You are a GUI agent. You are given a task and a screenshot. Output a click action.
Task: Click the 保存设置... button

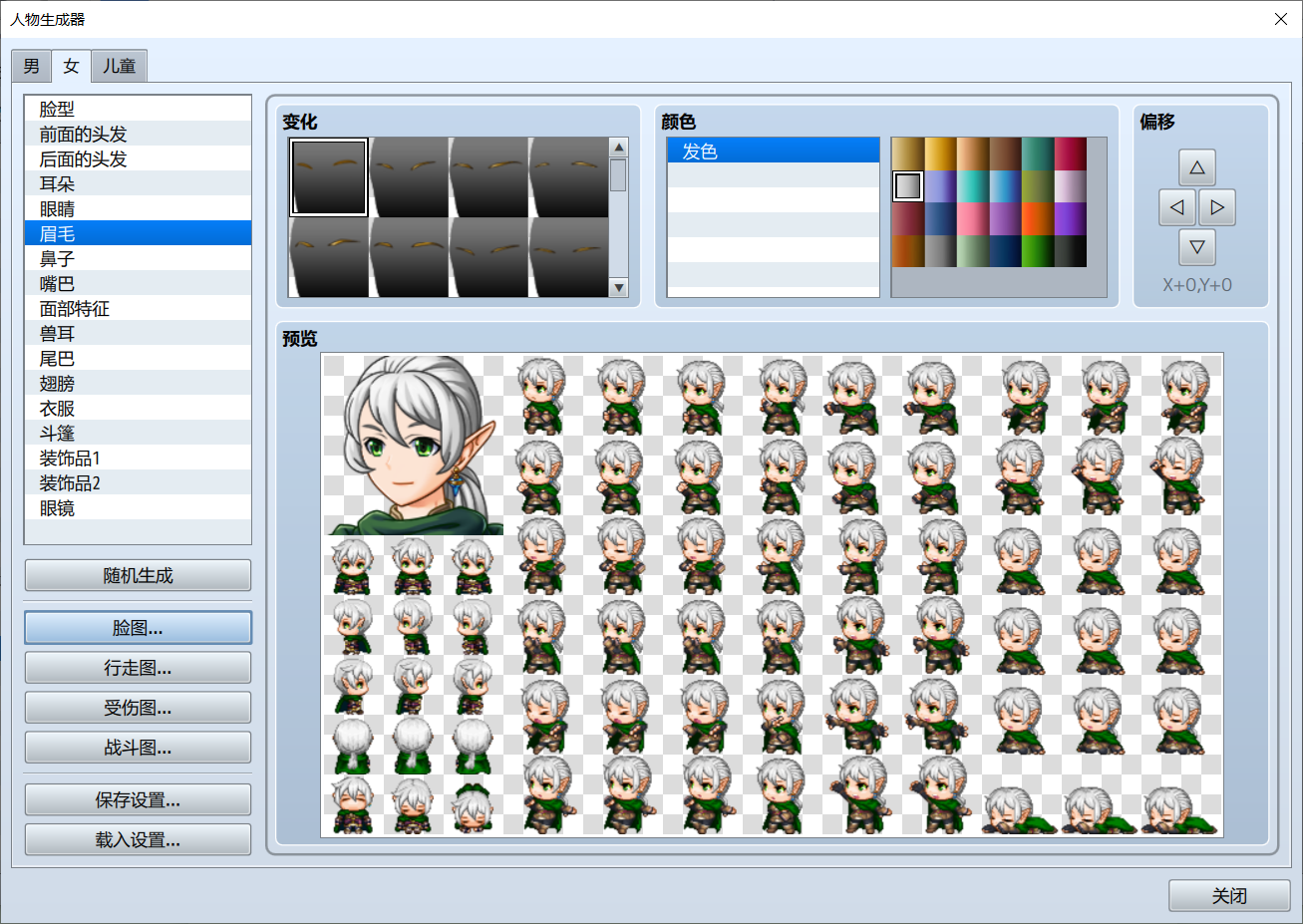point(138,799)
